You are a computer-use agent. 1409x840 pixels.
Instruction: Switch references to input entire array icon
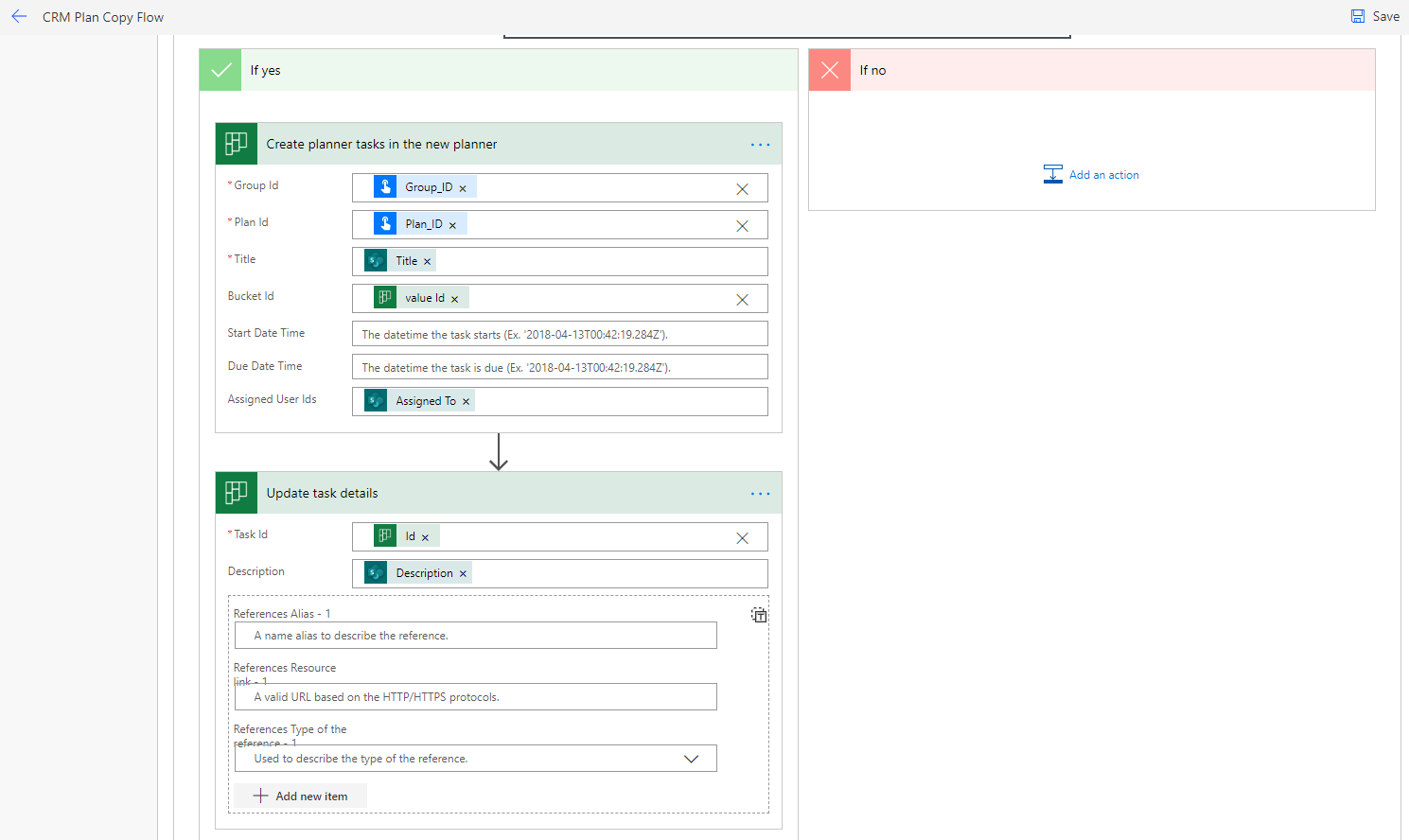pos(759,615)
